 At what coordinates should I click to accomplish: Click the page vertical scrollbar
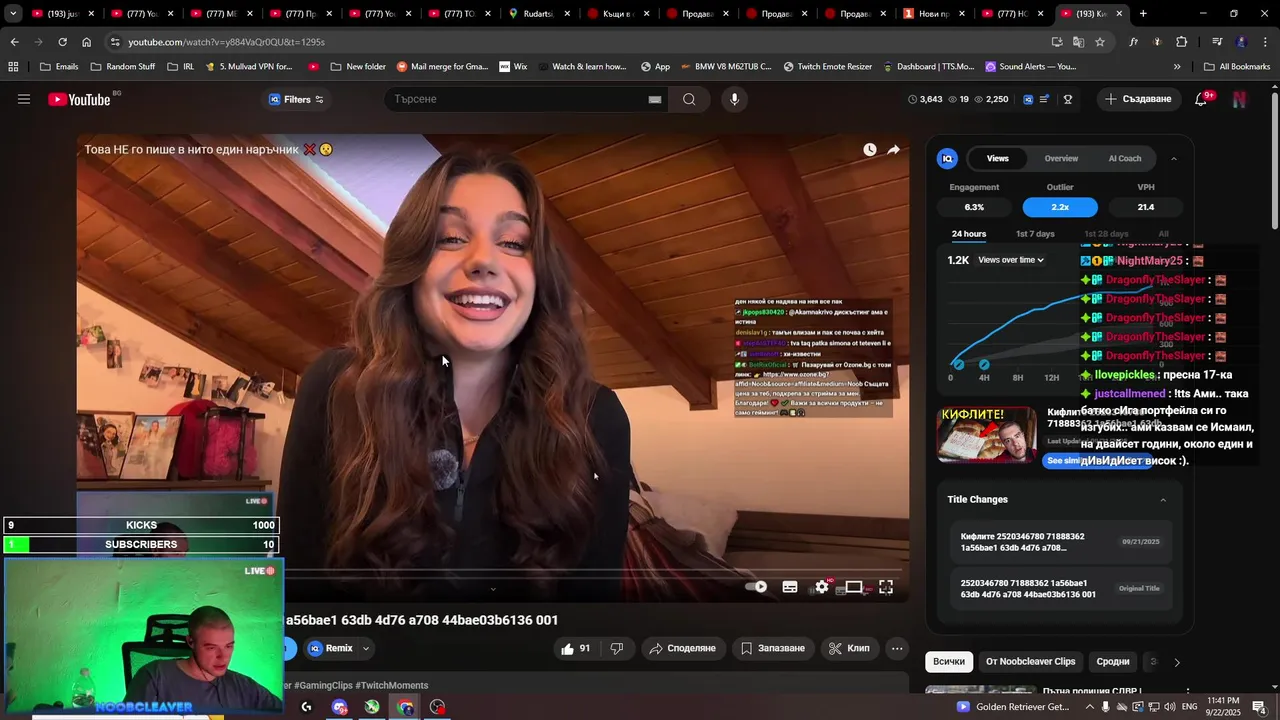pos(1274,160)
